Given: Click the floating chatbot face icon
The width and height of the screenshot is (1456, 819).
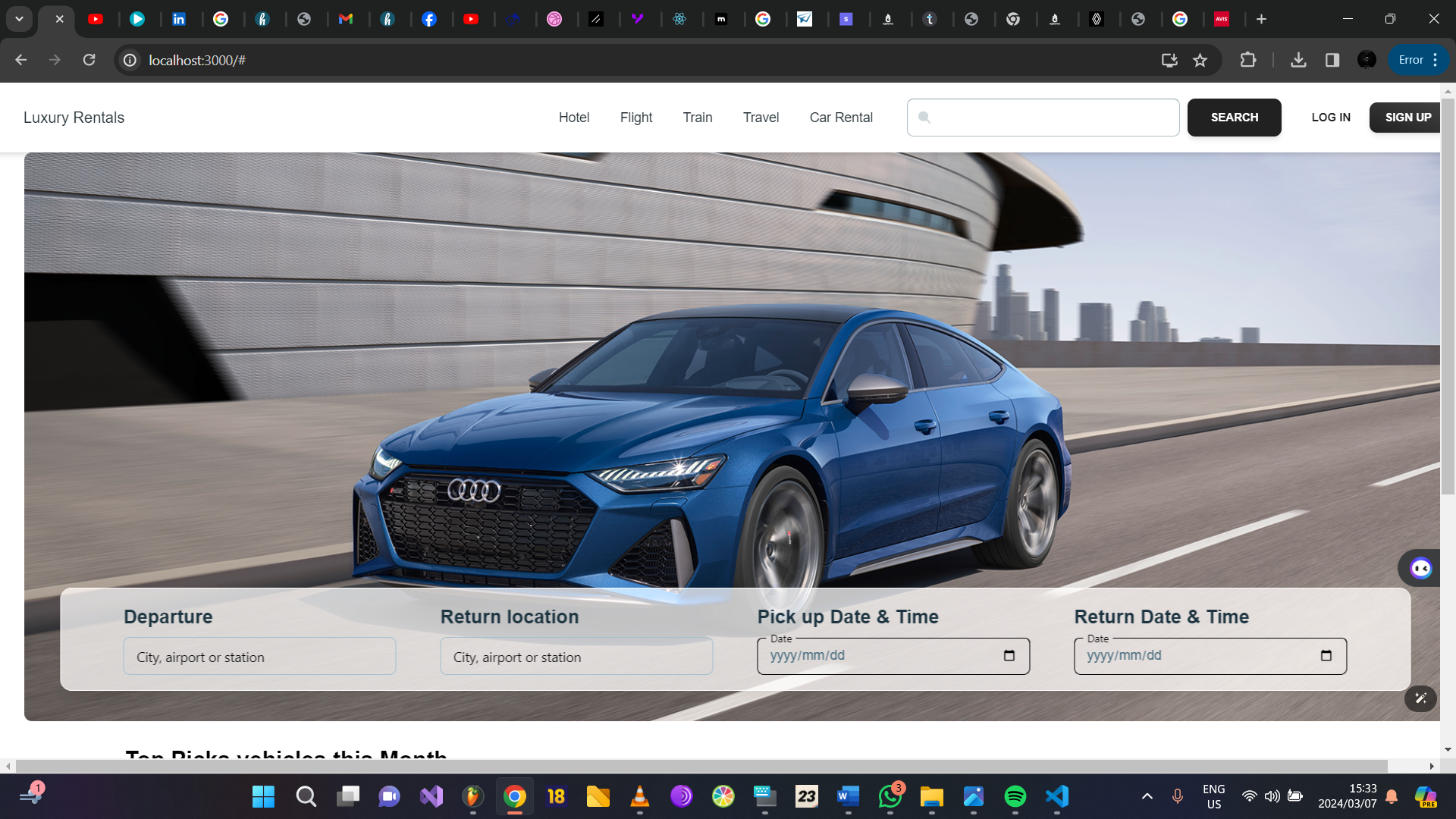Looking at the screenshot, I should tap(1420, 568).
